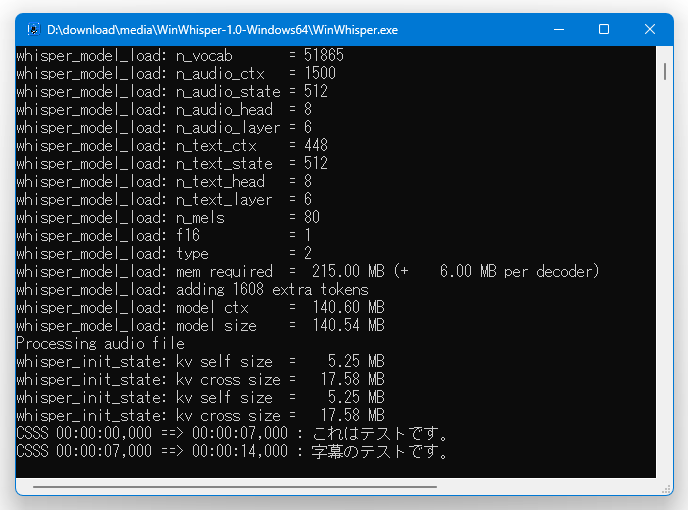Click the second kv self size 5.25 MB line
This screenshot has width=688, height=510.
pos(201,398)
